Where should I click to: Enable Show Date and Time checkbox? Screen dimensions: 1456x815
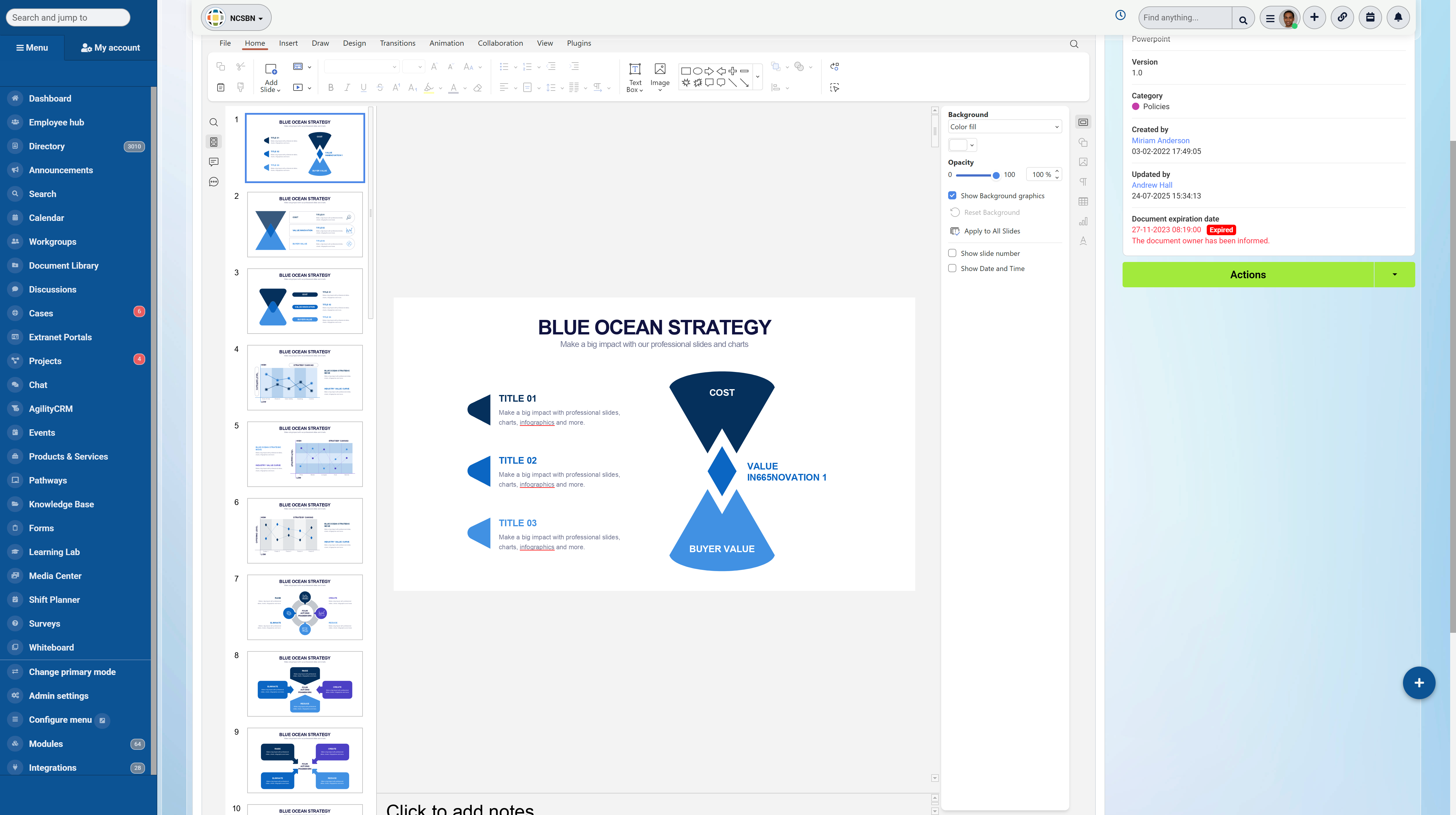[x=953, y=268]
